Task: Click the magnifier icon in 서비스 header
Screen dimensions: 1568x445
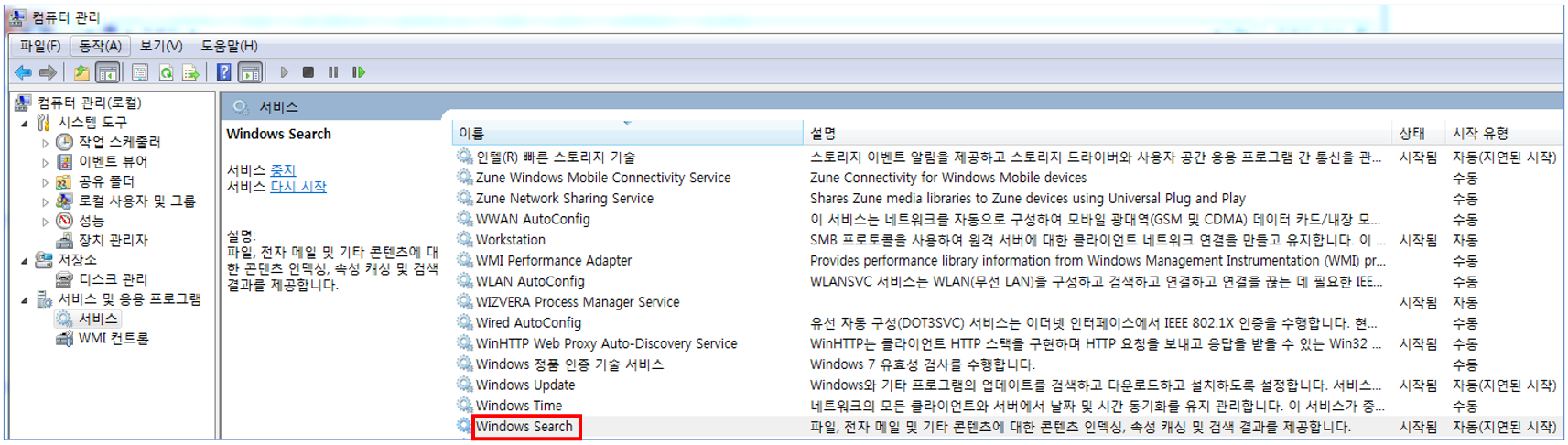Action: 241,107
